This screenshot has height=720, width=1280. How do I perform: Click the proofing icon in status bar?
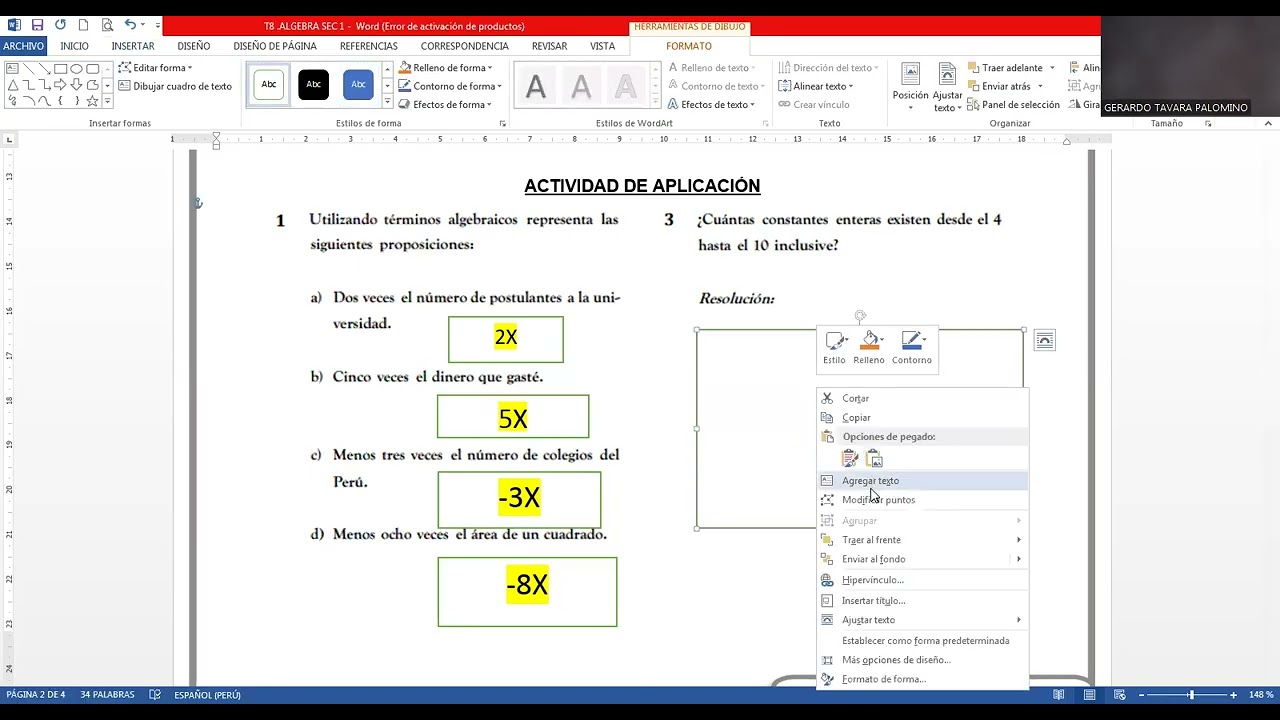[155, 694]
